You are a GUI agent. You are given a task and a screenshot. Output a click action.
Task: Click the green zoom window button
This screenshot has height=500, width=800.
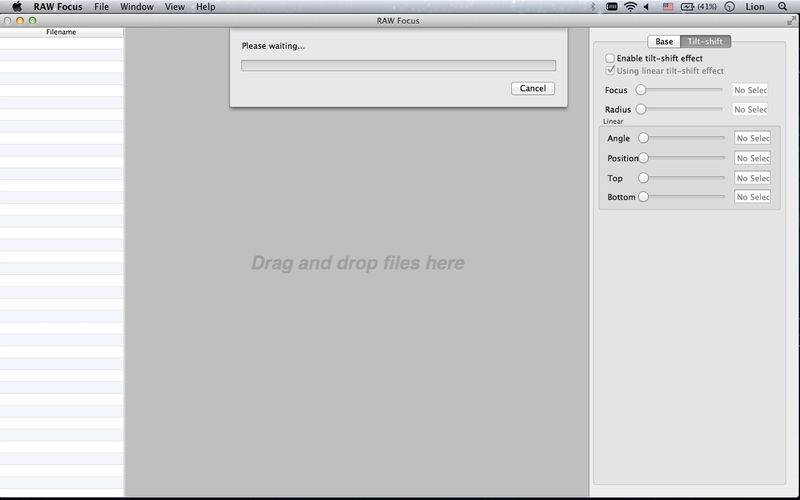[x=33, y=21]
